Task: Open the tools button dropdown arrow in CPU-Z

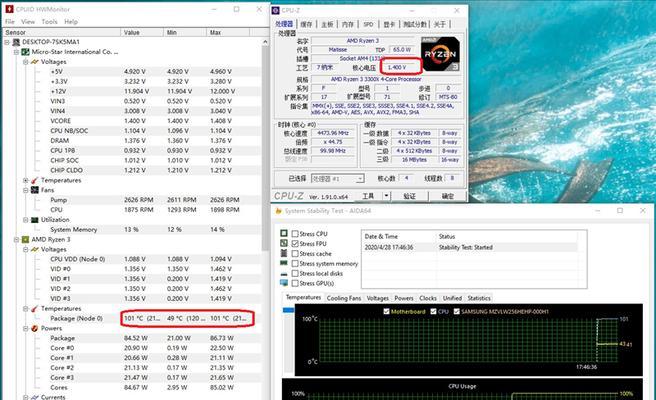Action: 386,196
